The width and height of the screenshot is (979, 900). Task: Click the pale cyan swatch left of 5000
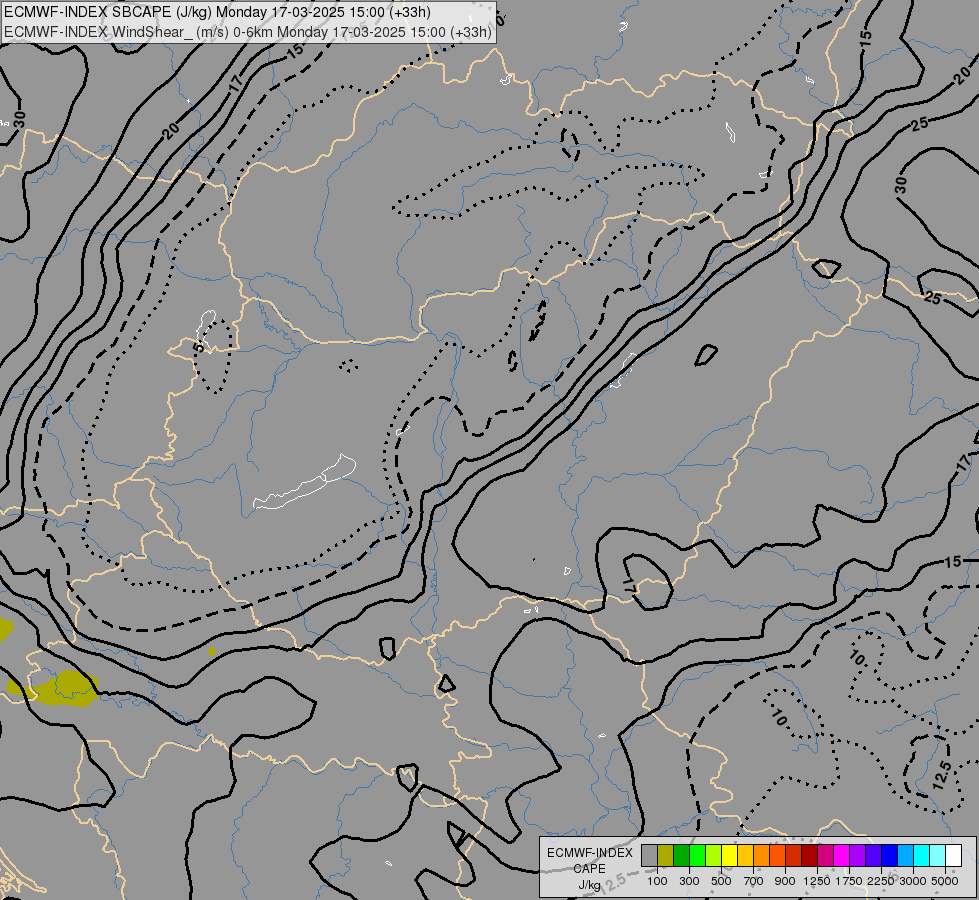(x=937, y=855)
